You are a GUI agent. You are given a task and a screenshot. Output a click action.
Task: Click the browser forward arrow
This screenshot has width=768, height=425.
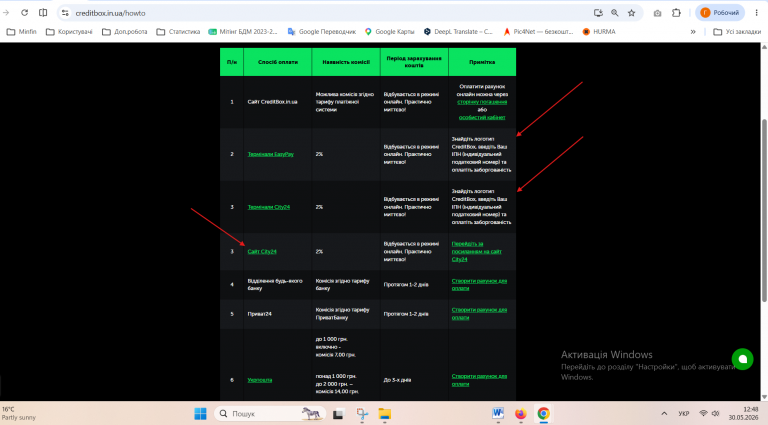6,13
